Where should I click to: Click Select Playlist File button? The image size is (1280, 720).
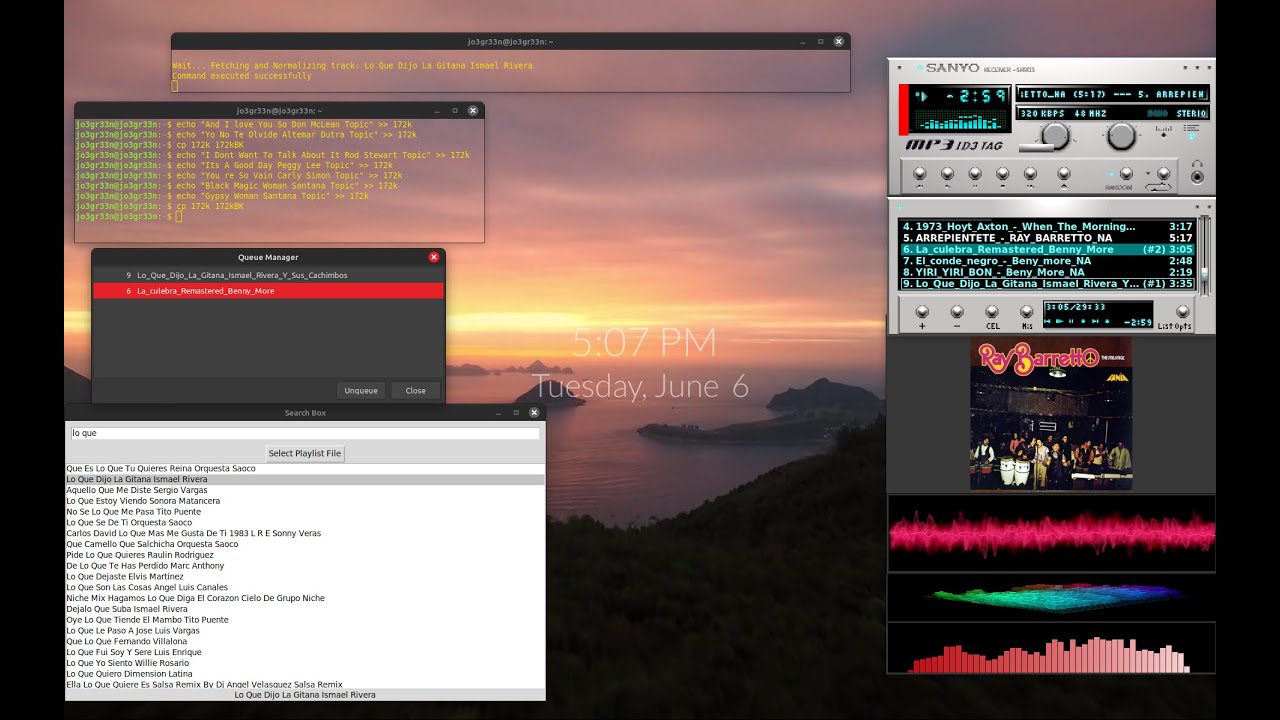pos(305,453)
